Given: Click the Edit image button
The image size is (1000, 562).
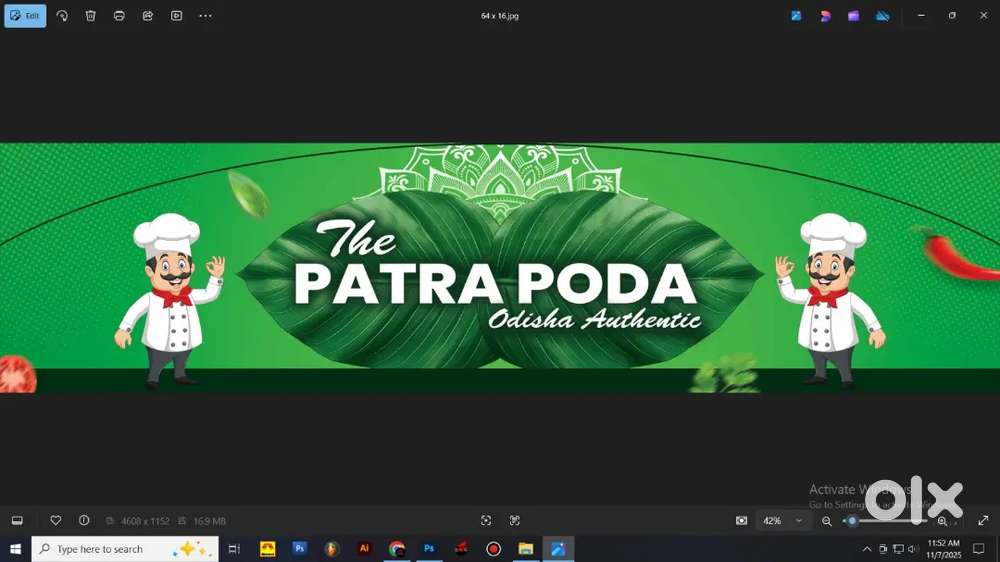Looking at the screenshot, I should (x=25, y=16).
